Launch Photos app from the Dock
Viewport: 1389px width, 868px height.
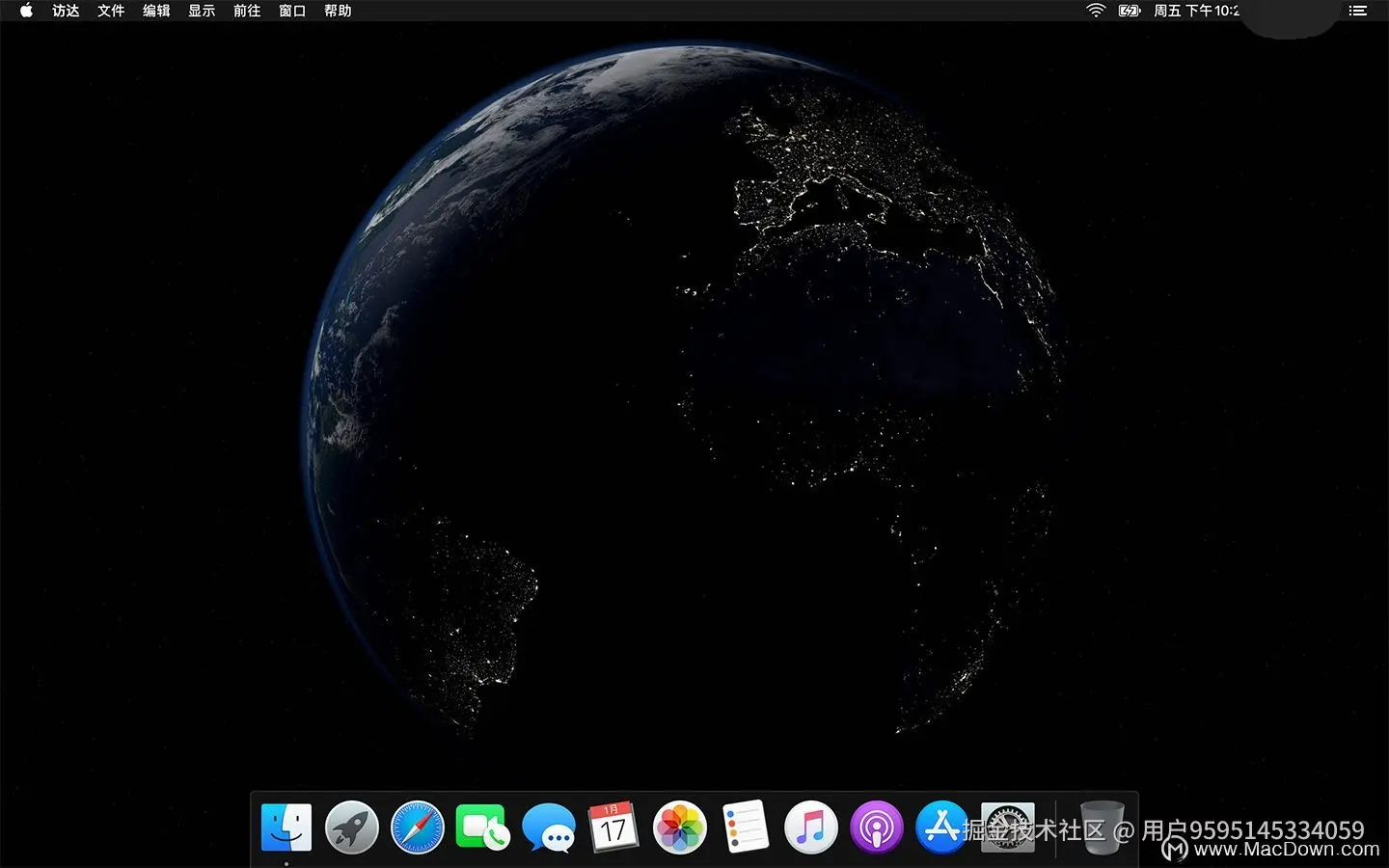point(679,827)
